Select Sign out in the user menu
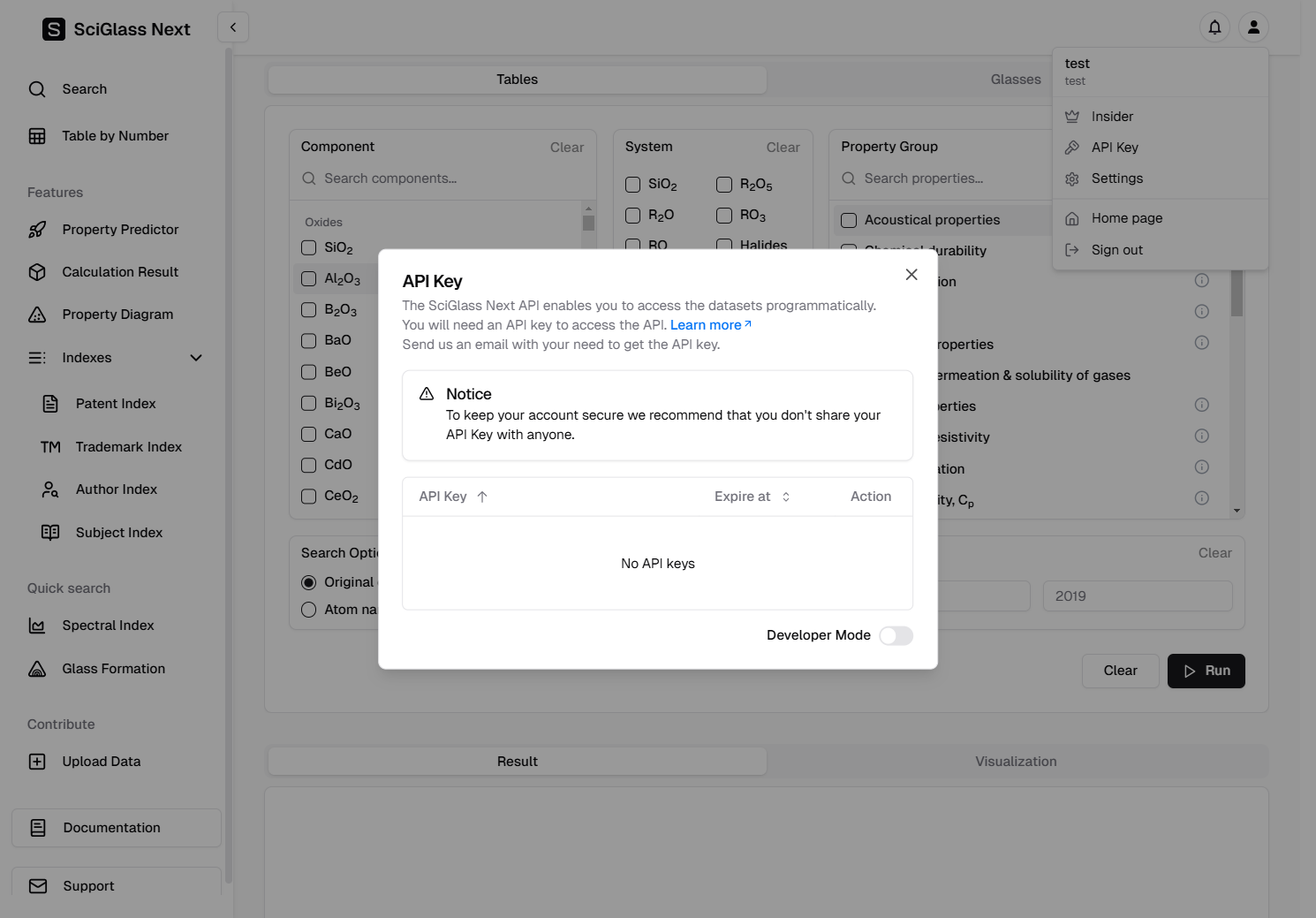This screenshot has width=1316, height=918. 1116,250
